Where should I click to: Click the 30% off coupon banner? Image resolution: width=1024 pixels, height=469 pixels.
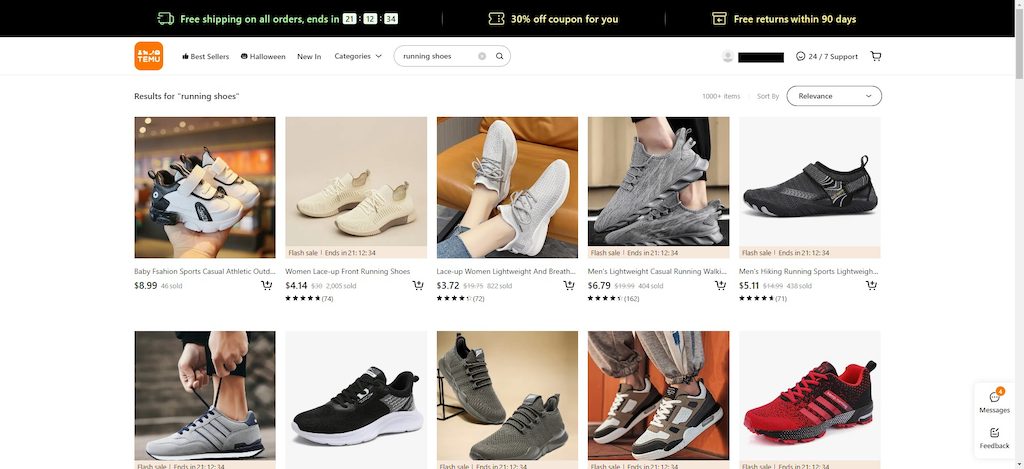pyautogui.click(x=553, y=19)
